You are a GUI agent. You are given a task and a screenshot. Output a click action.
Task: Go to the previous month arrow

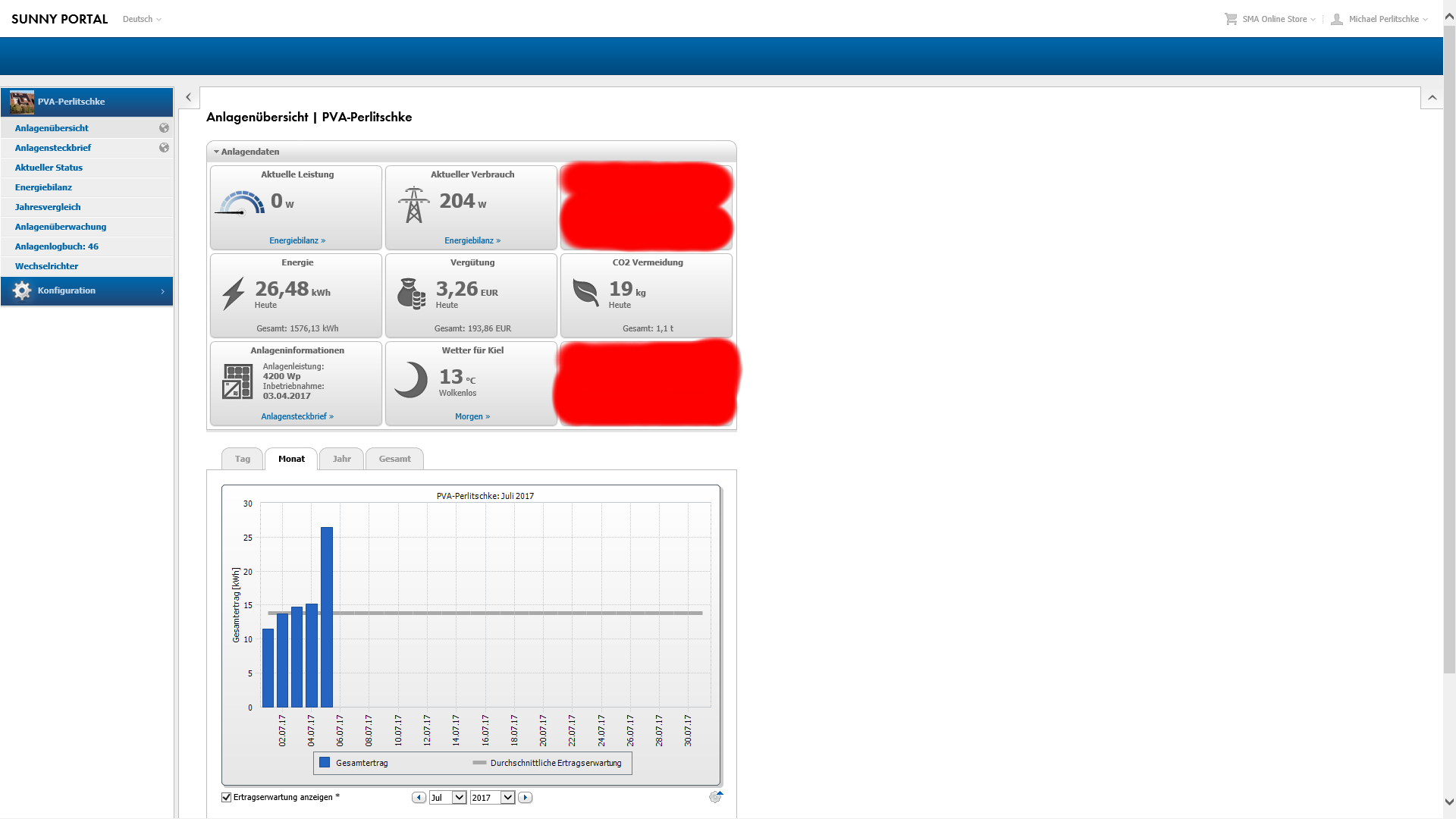click(x=419, y=798)
